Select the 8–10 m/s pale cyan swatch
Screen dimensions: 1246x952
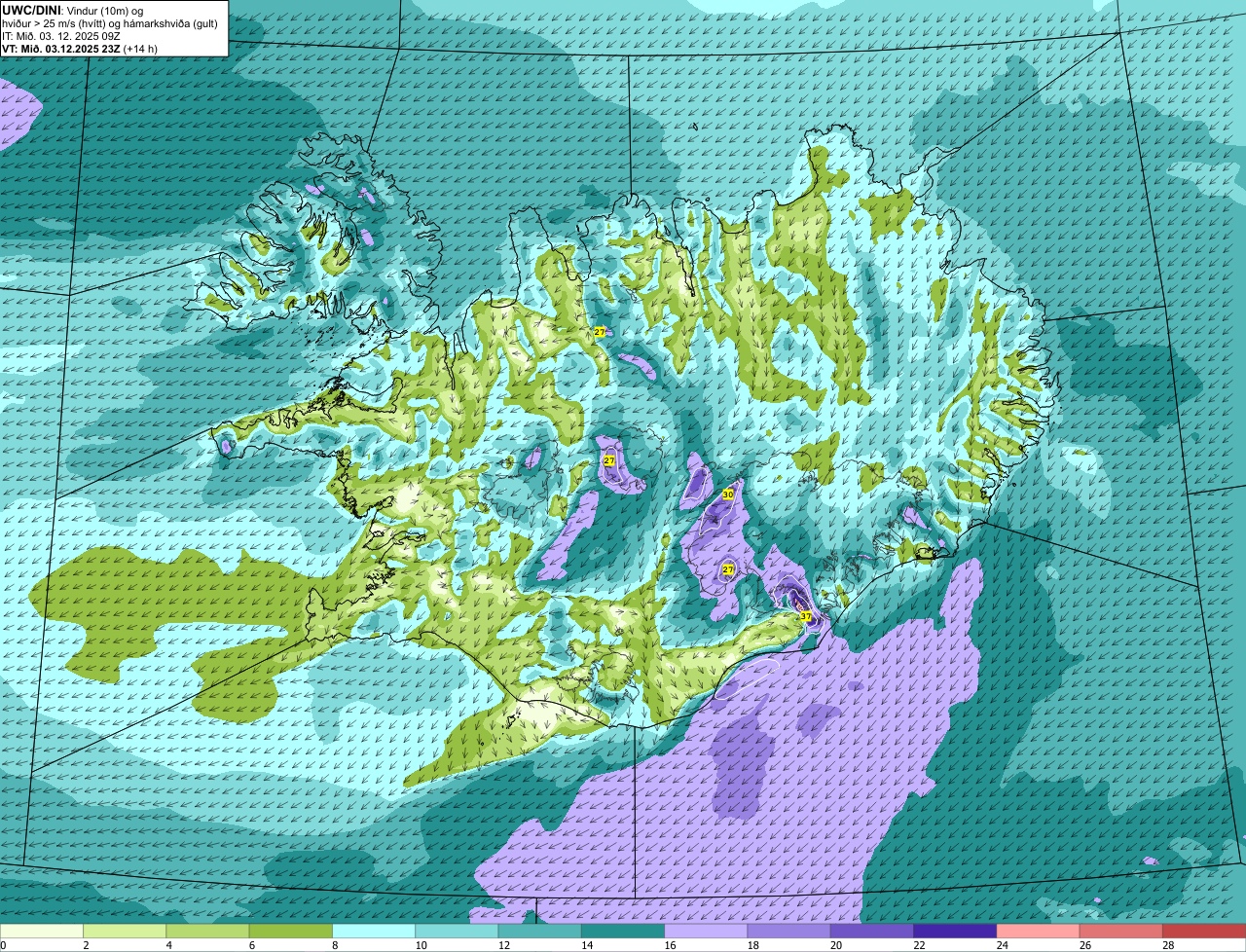coord(374,932)
